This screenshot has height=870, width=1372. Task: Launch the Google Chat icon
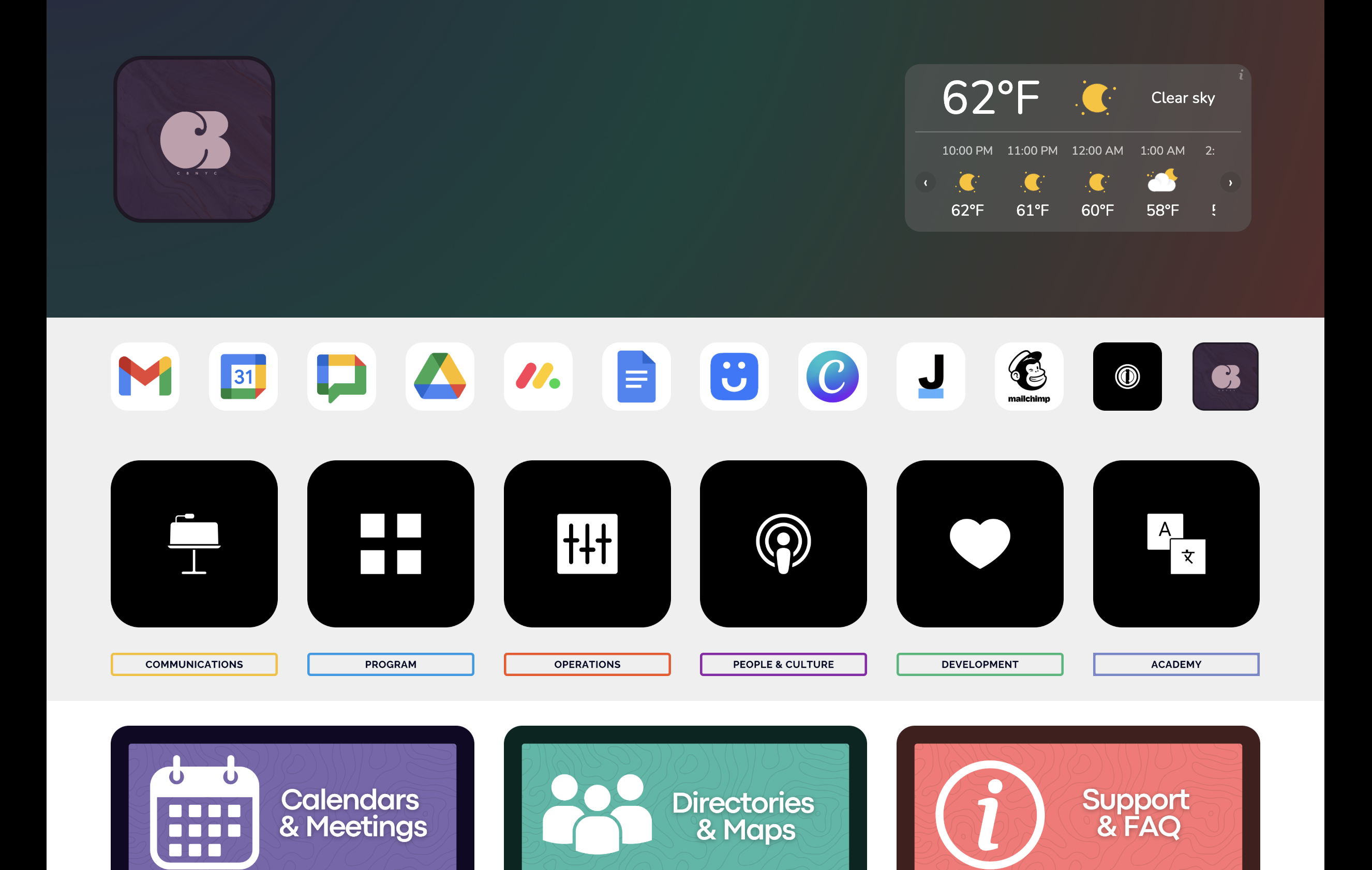(x=341, y=376)
